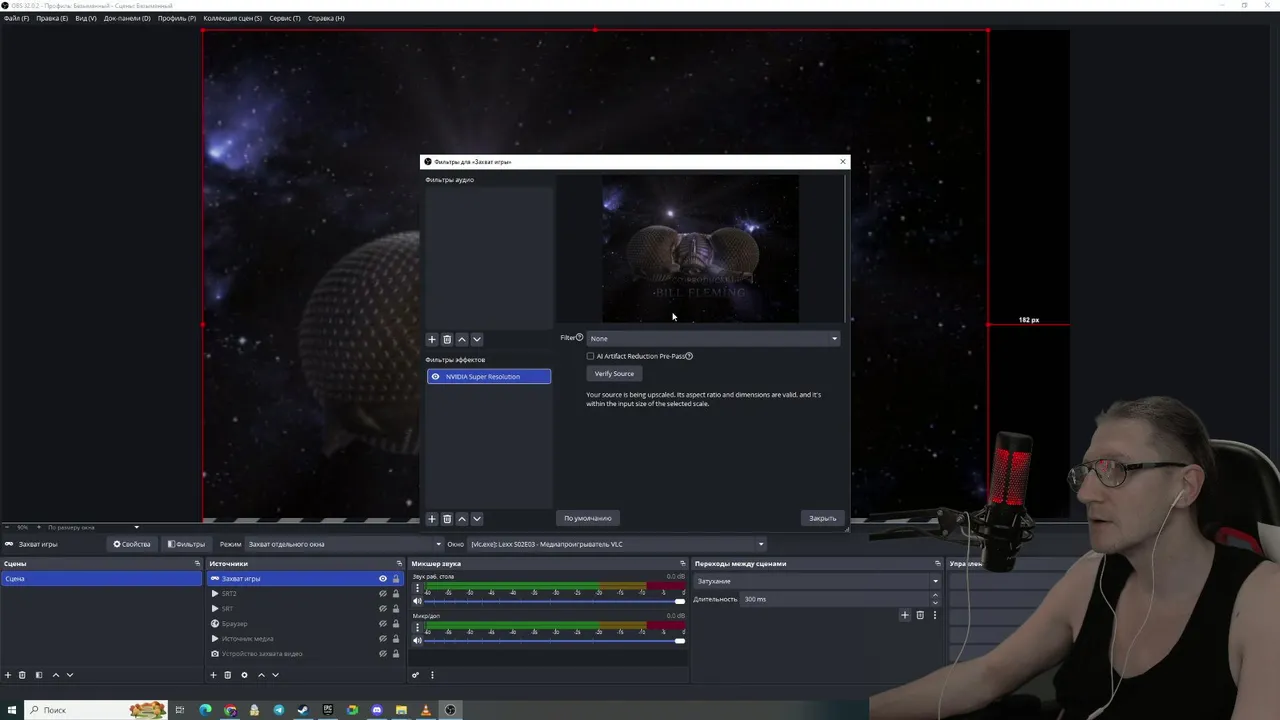1280x720 pixels.
Task: Open the Режим capture mode dropdown
Action: [344, 544]
